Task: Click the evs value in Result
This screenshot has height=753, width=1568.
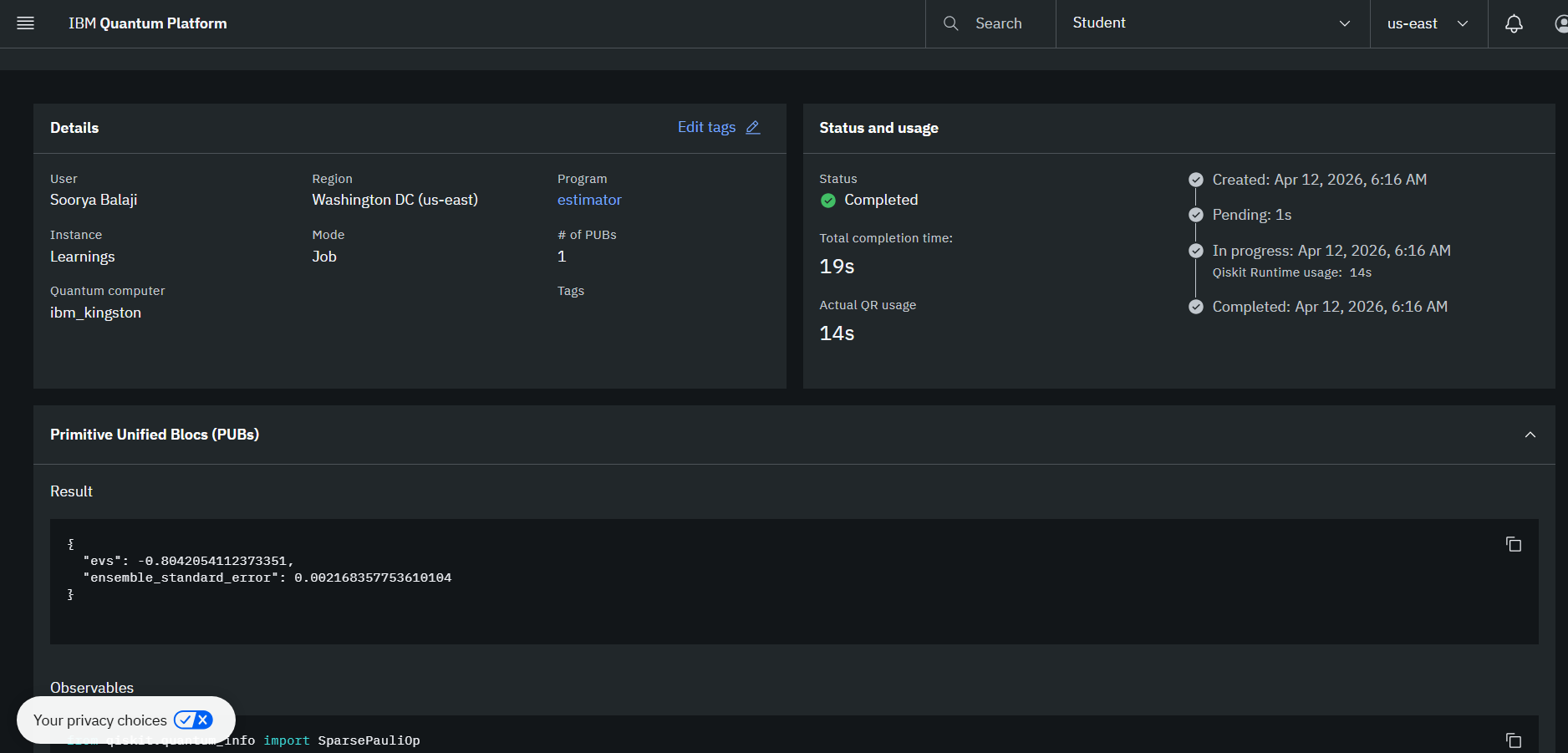Action: [x=212, y=561]
